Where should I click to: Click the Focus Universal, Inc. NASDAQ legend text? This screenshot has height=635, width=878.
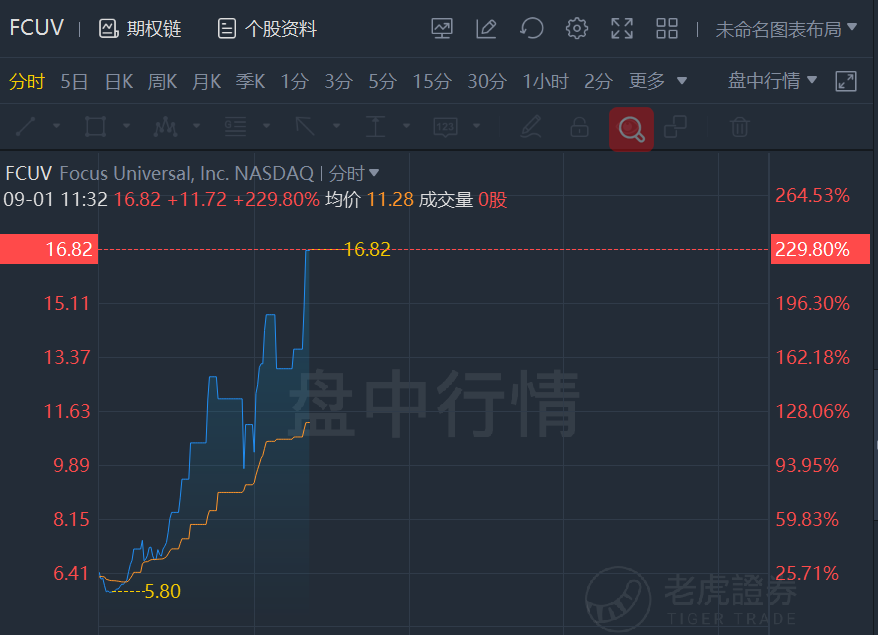coord(186,174)
